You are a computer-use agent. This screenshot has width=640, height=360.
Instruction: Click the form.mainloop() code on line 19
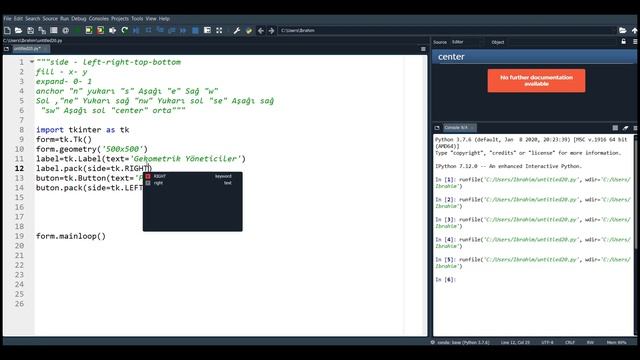click(x=71, y=236)
